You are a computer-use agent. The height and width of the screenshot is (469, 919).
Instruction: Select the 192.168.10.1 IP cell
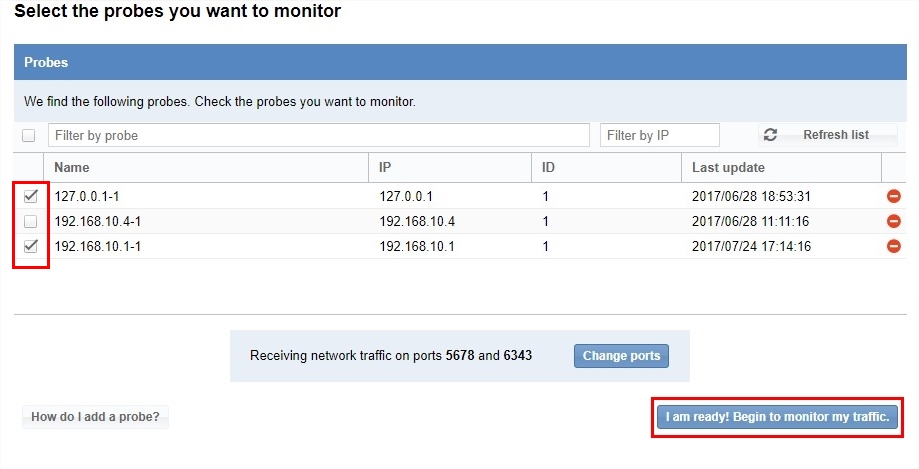pyautogui.click(x=417, y=246)
